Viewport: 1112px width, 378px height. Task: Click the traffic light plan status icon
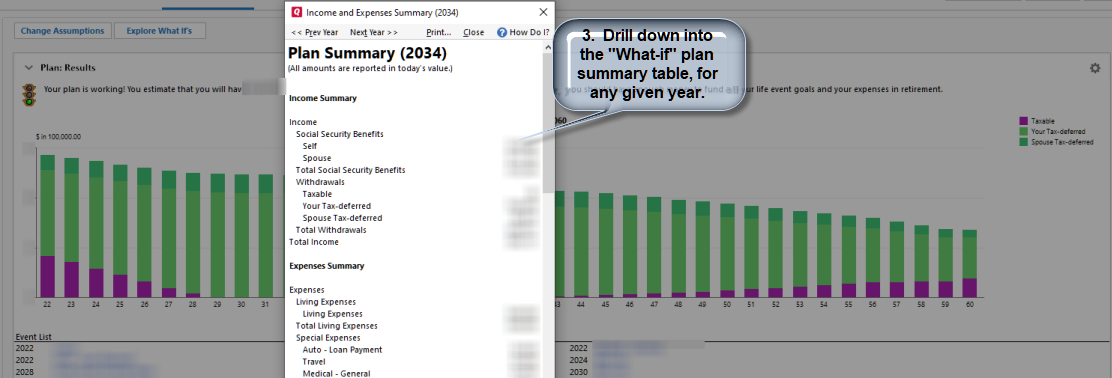click(29, 94)
